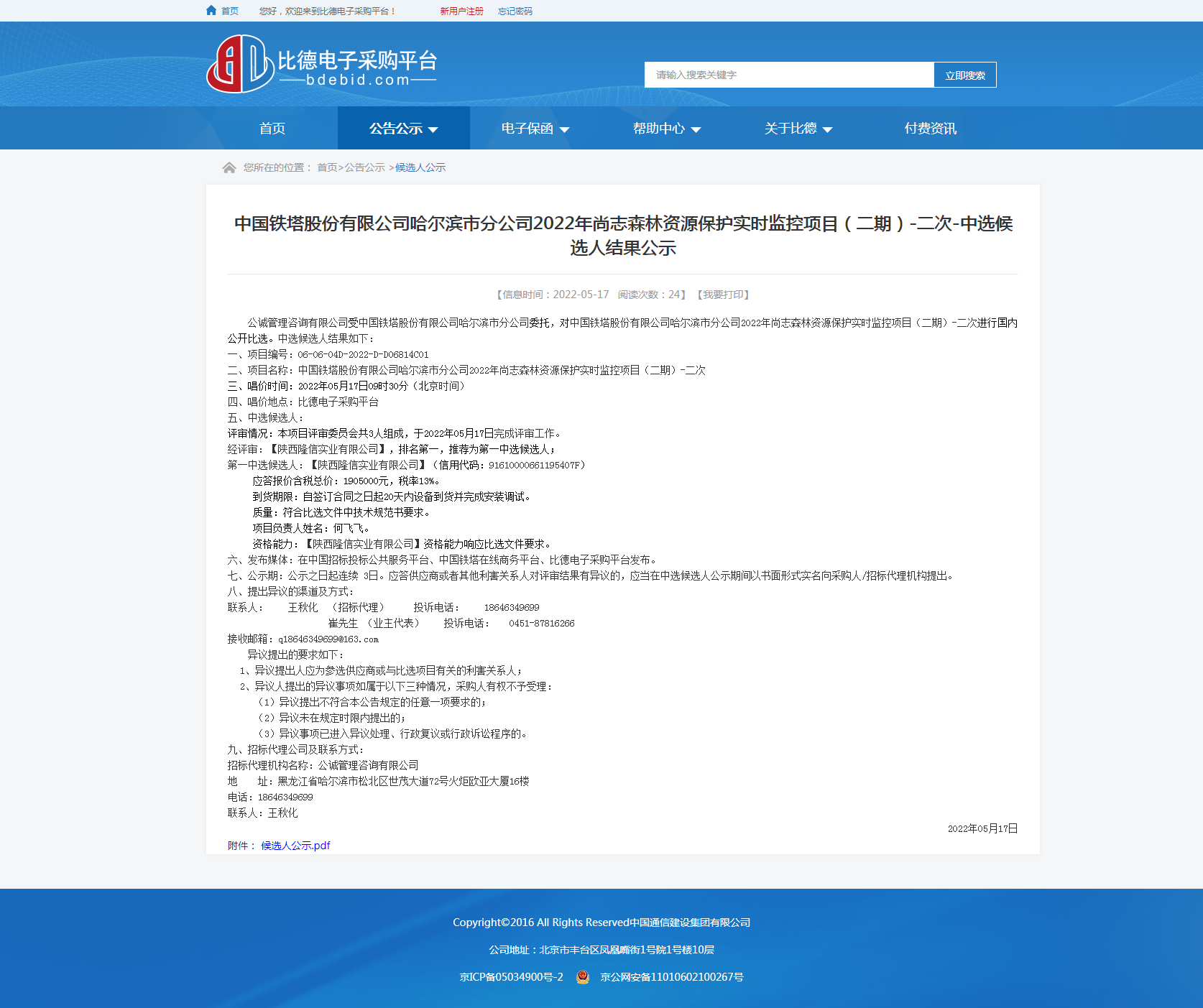The height and width of the screenshot is (1008, 1203).
Task: Click the 招标代理机构名称 line
Action: (x=323, y=765)
